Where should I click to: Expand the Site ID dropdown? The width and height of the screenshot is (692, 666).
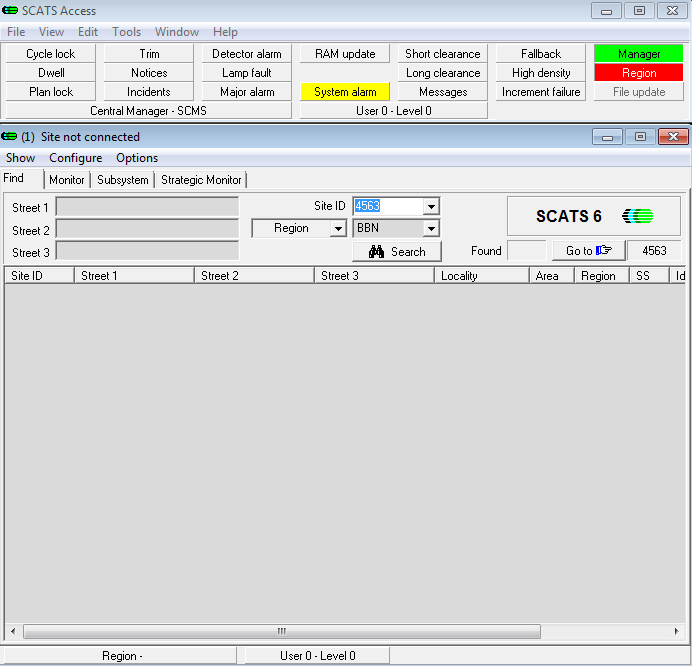click(x=431, y=207)
